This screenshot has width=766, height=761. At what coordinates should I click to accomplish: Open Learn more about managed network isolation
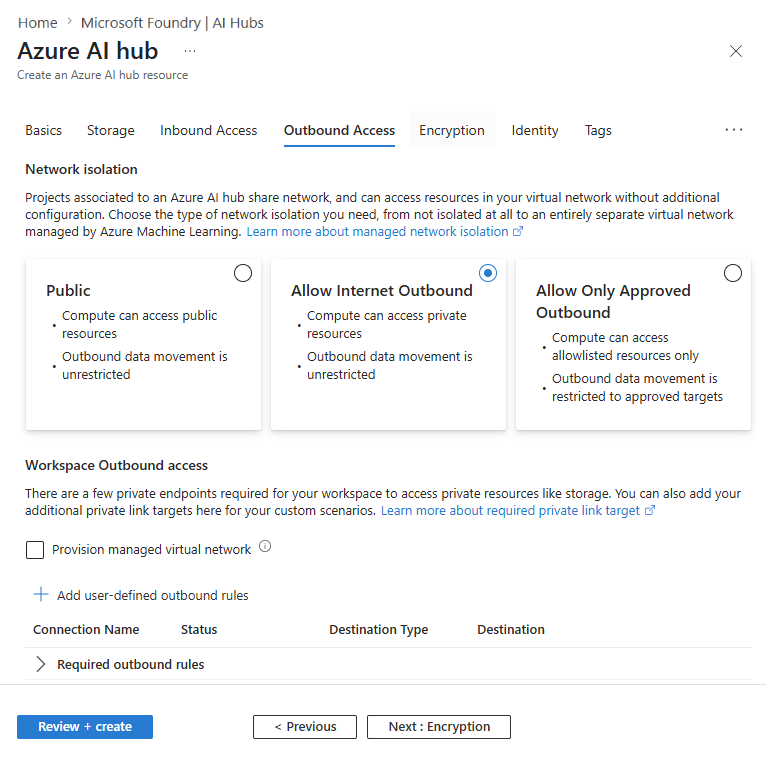[378, 232]
